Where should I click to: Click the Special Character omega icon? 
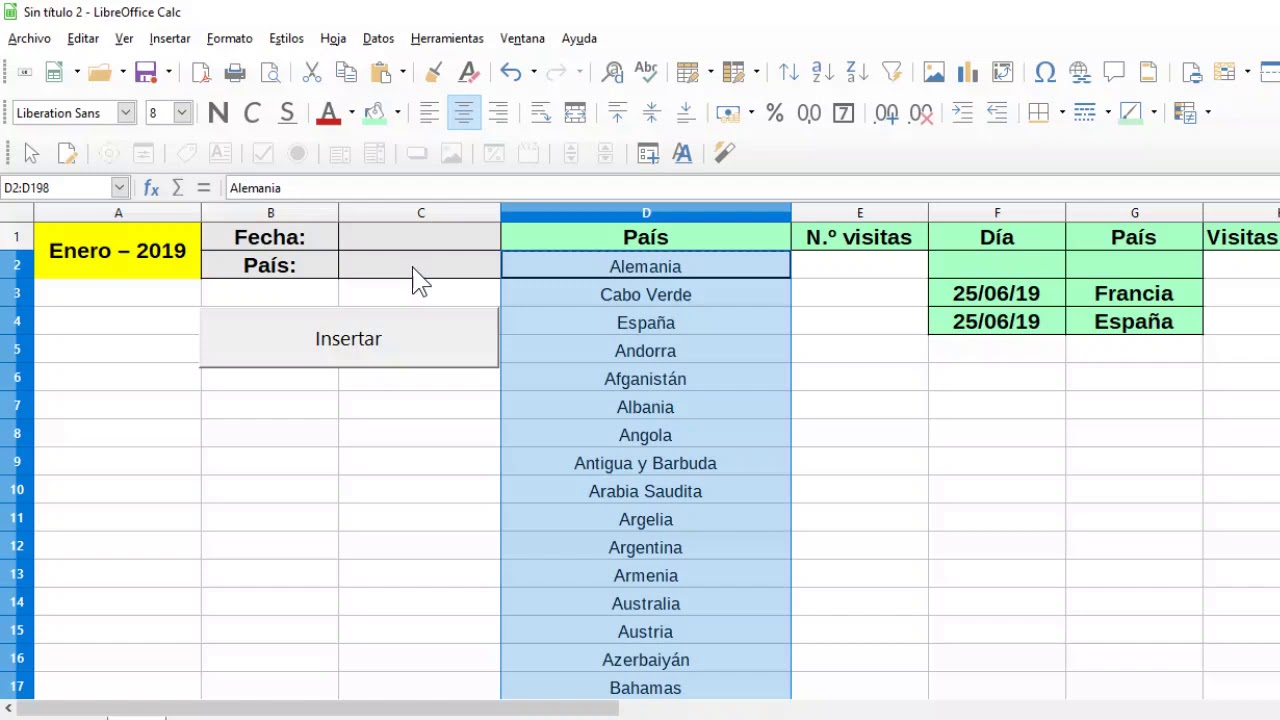click(1045, 72)
